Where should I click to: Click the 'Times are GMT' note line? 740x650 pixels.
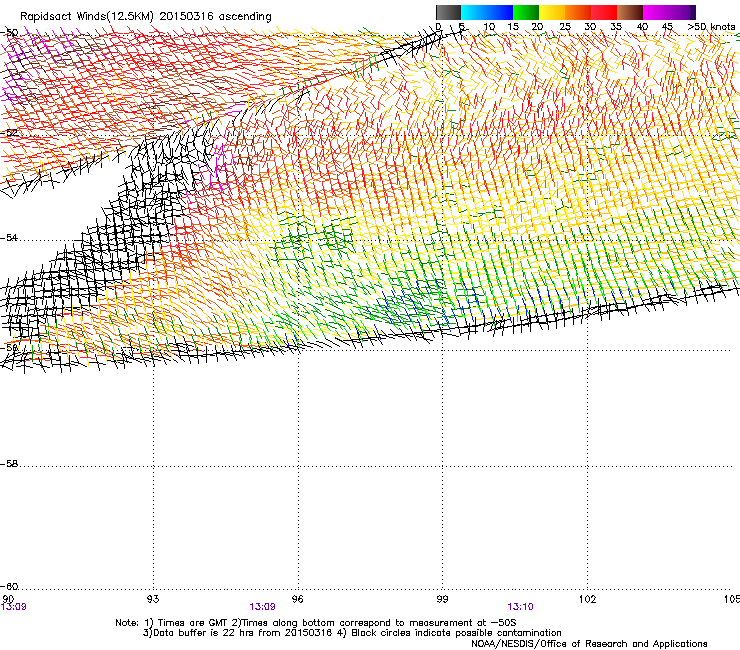(316, 623)
